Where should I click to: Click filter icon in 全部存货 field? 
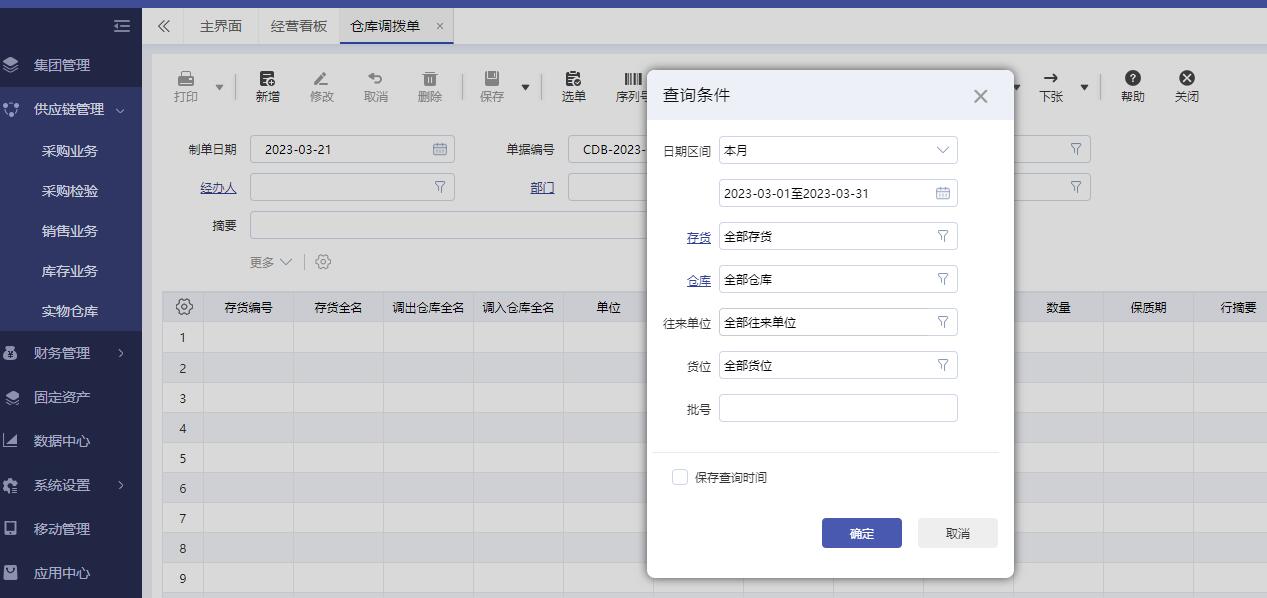[x=942, y=236]
